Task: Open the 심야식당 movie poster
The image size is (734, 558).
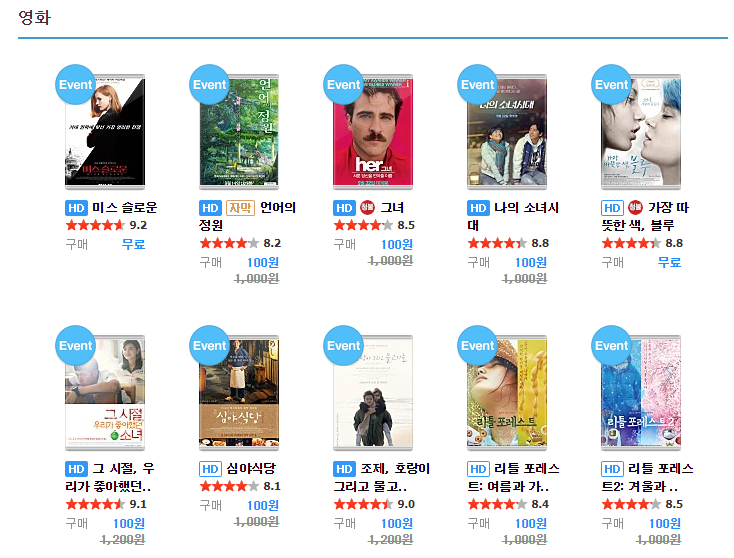Action: click(239, 393)
